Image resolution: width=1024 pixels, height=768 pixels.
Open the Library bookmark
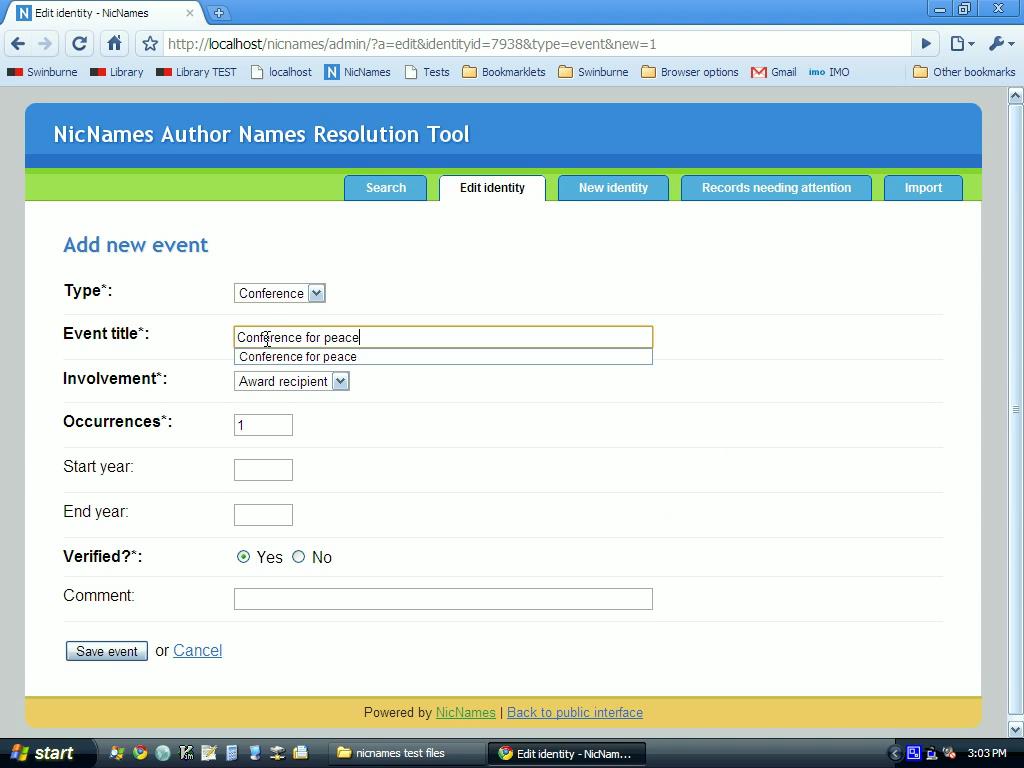[117, 72]
